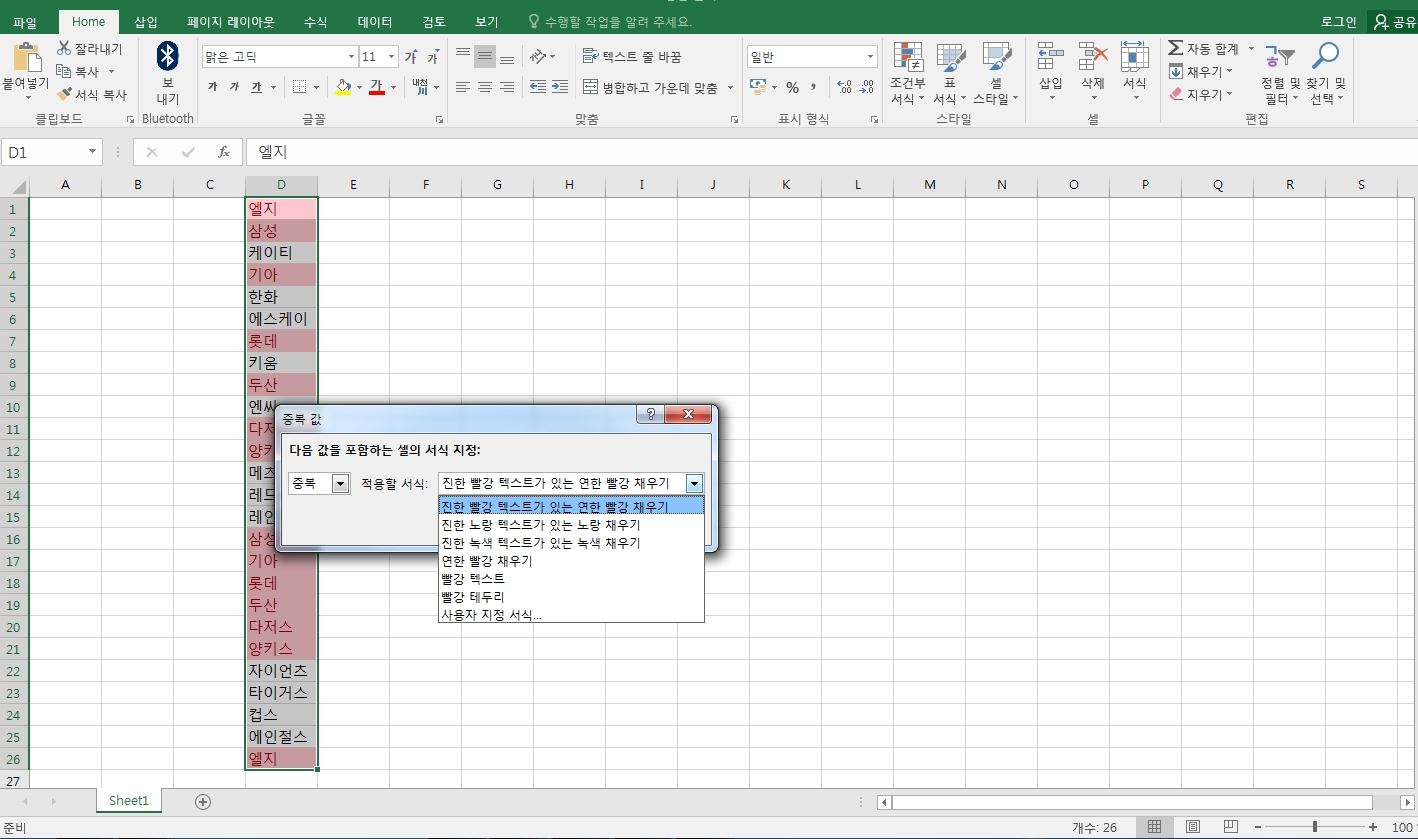Click the Name Box showing D1

coord(52,152)
